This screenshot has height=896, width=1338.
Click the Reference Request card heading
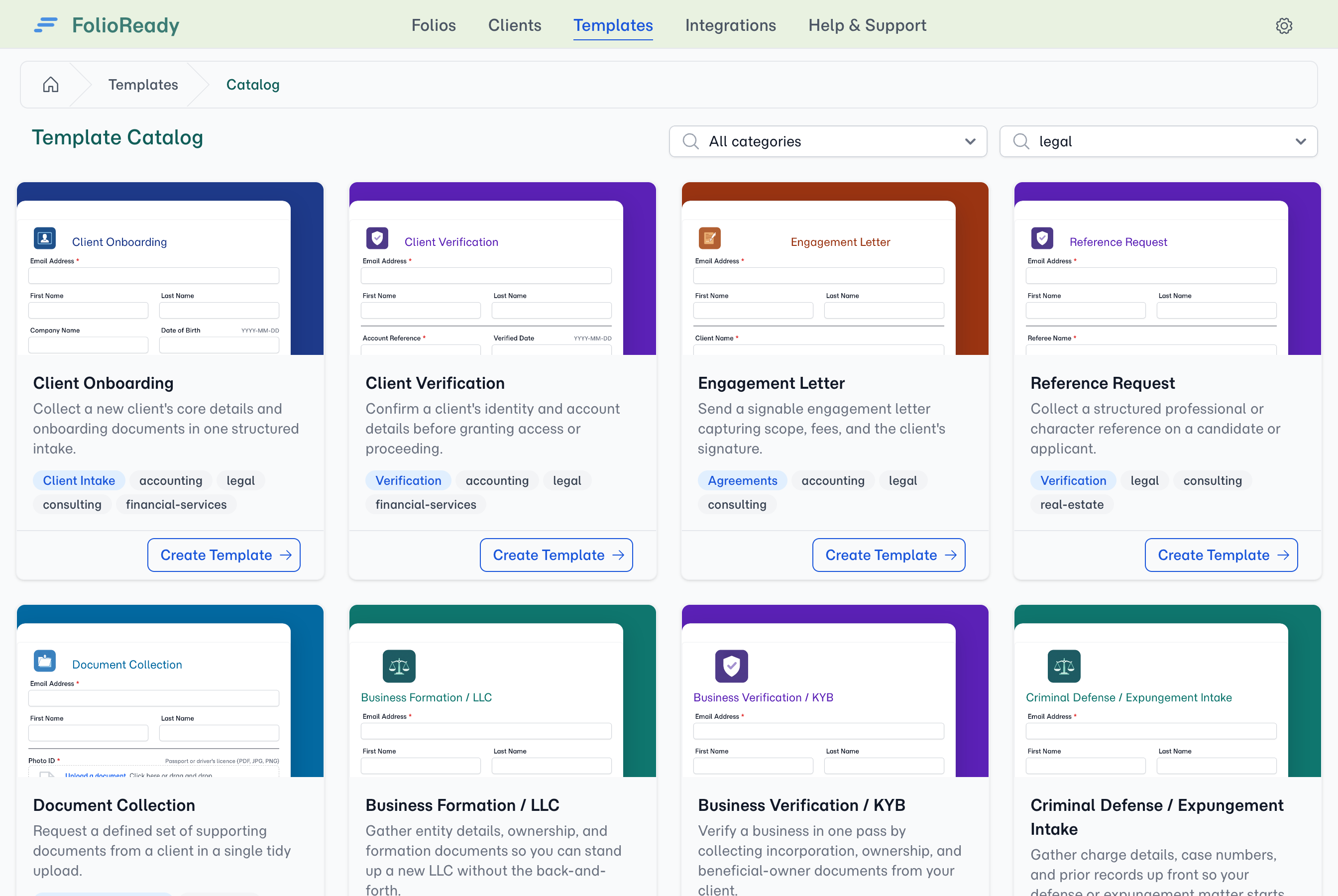point(1103,383)
